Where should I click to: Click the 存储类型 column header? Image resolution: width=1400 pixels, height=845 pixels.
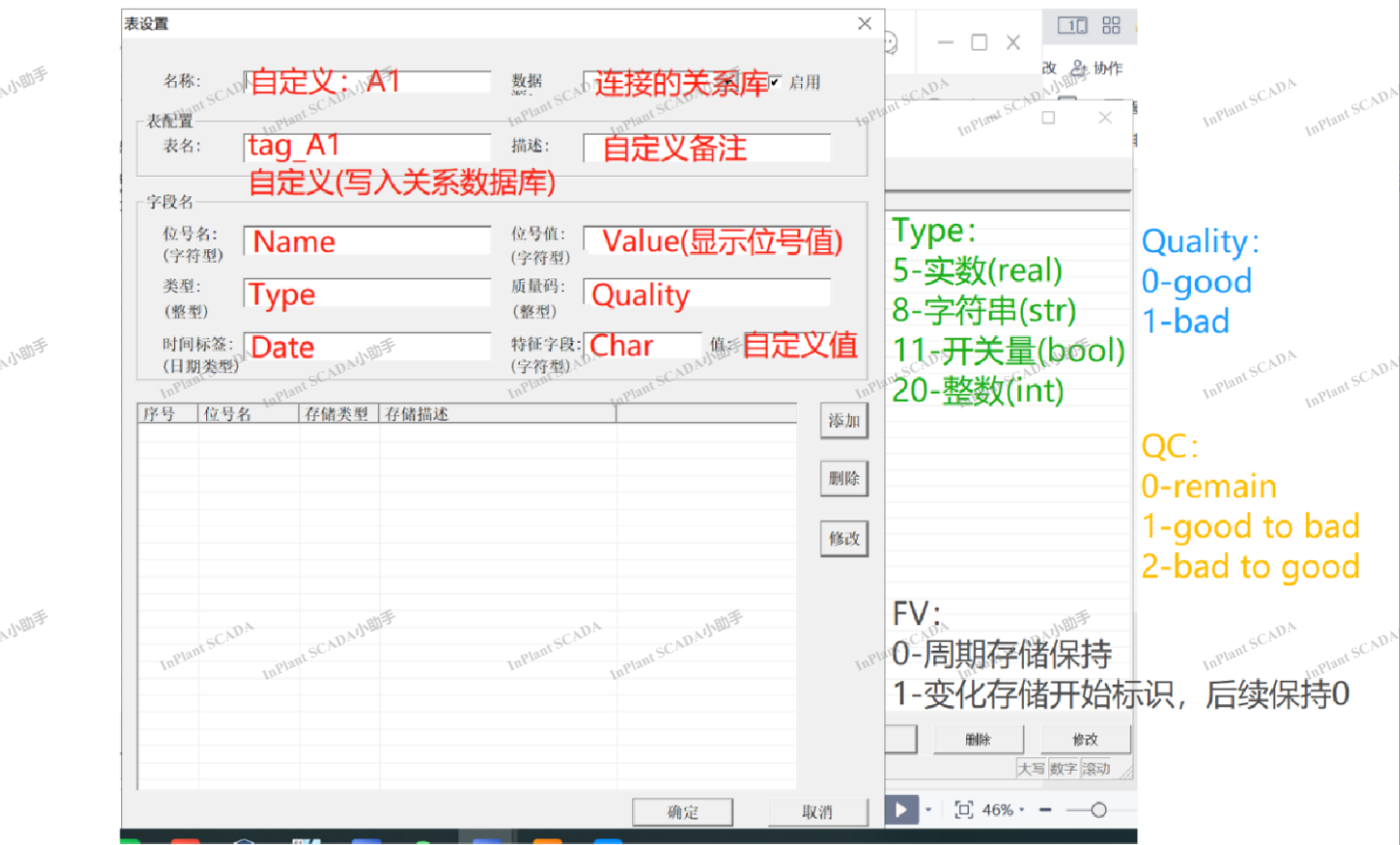coord(337,414)
